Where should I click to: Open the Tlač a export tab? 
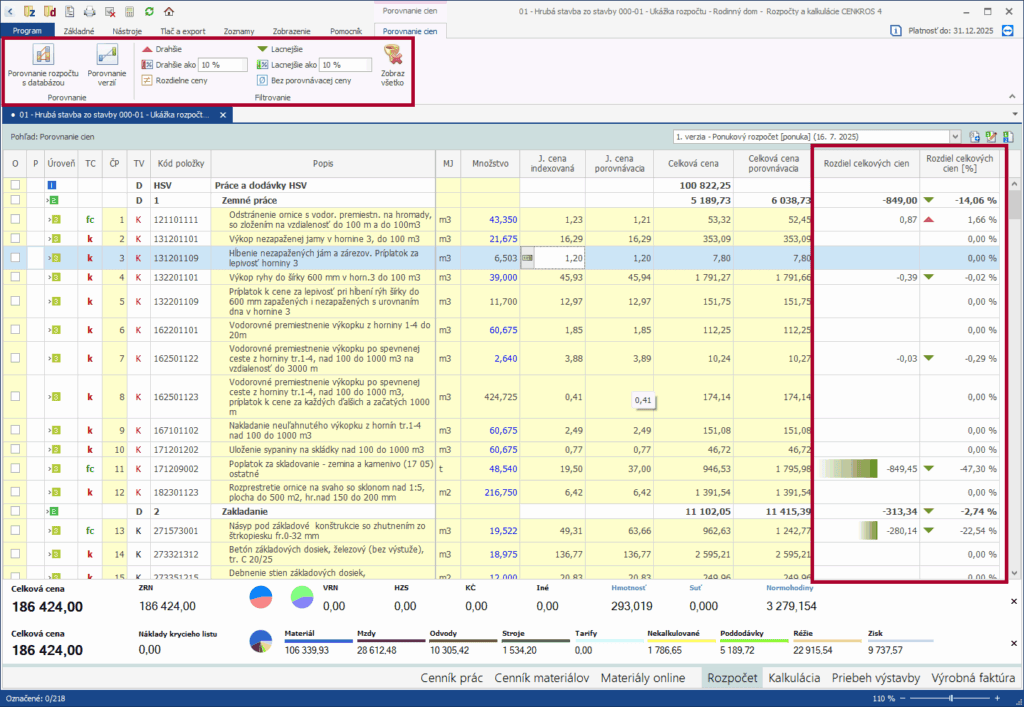[182, 32]
